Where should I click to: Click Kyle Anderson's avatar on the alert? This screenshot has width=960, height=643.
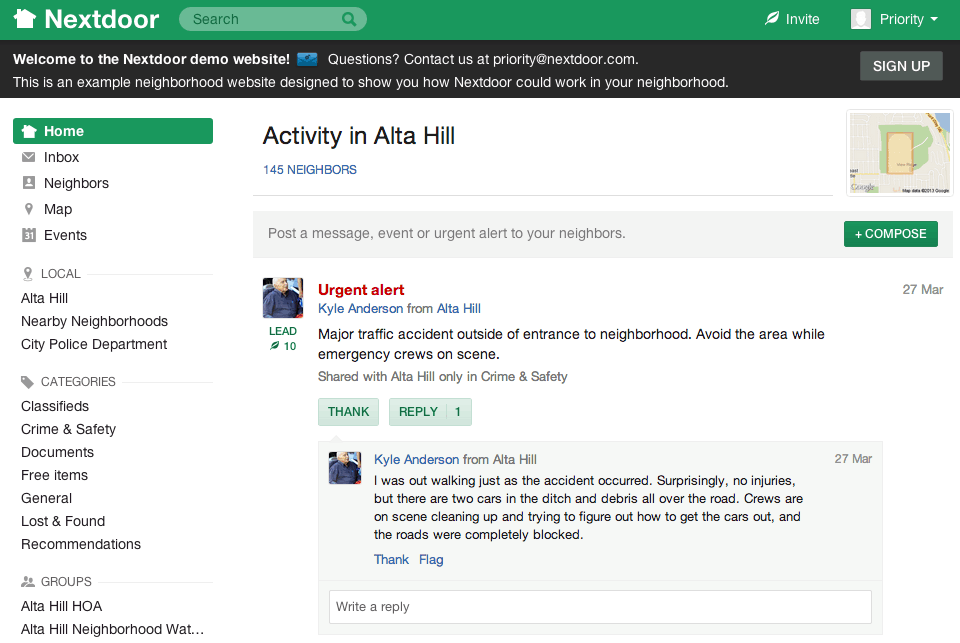[283, 298]
